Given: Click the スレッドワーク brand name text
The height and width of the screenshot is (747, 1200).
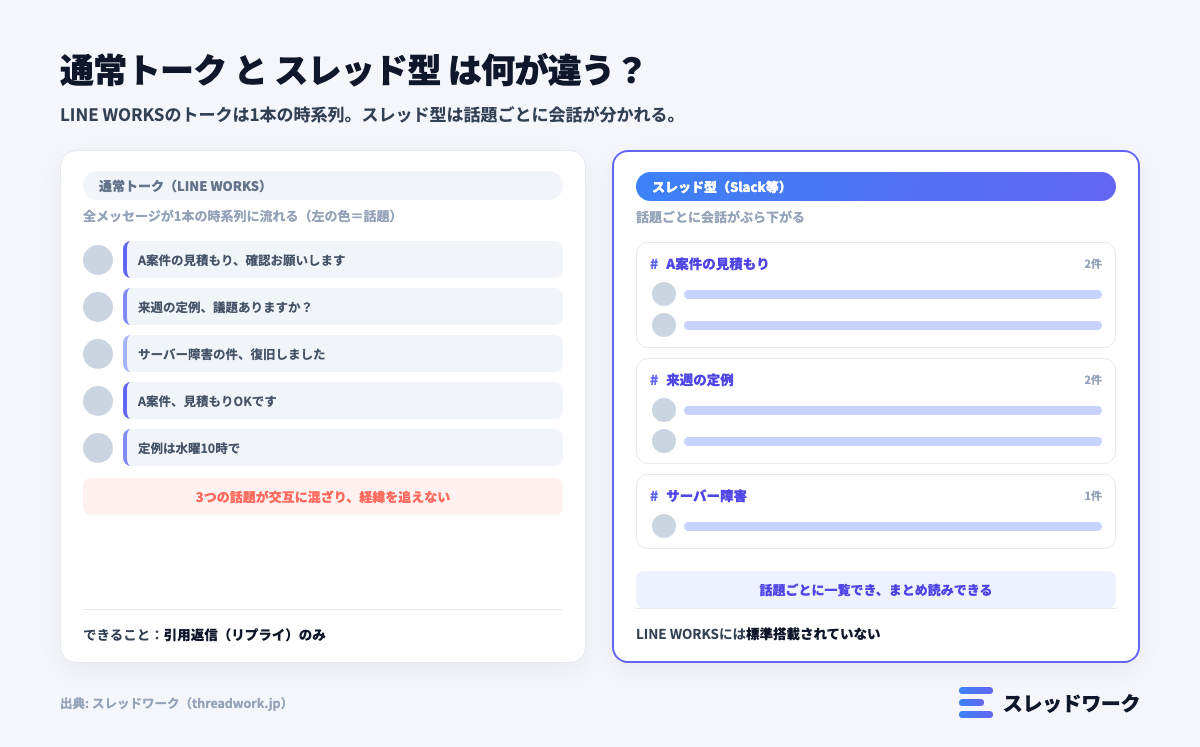Looking at the screenshot, I should point(1071,703).
